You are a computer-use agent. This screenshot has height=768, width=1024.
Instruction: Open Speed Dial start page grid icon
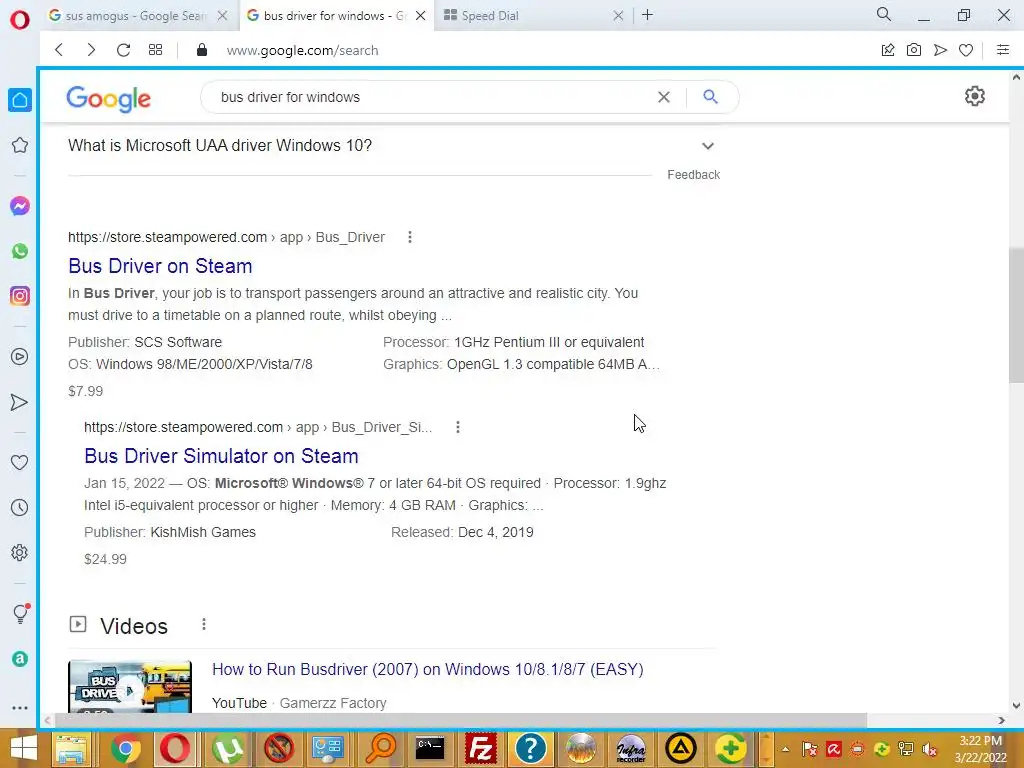155,50
